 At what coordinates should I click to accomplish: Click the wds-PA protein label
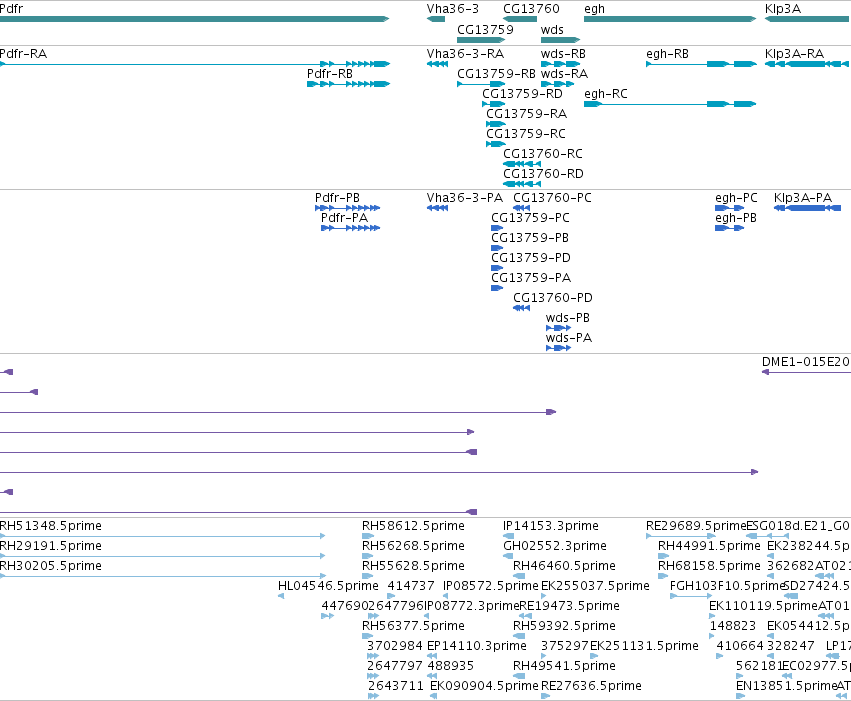tap(569, 339)
